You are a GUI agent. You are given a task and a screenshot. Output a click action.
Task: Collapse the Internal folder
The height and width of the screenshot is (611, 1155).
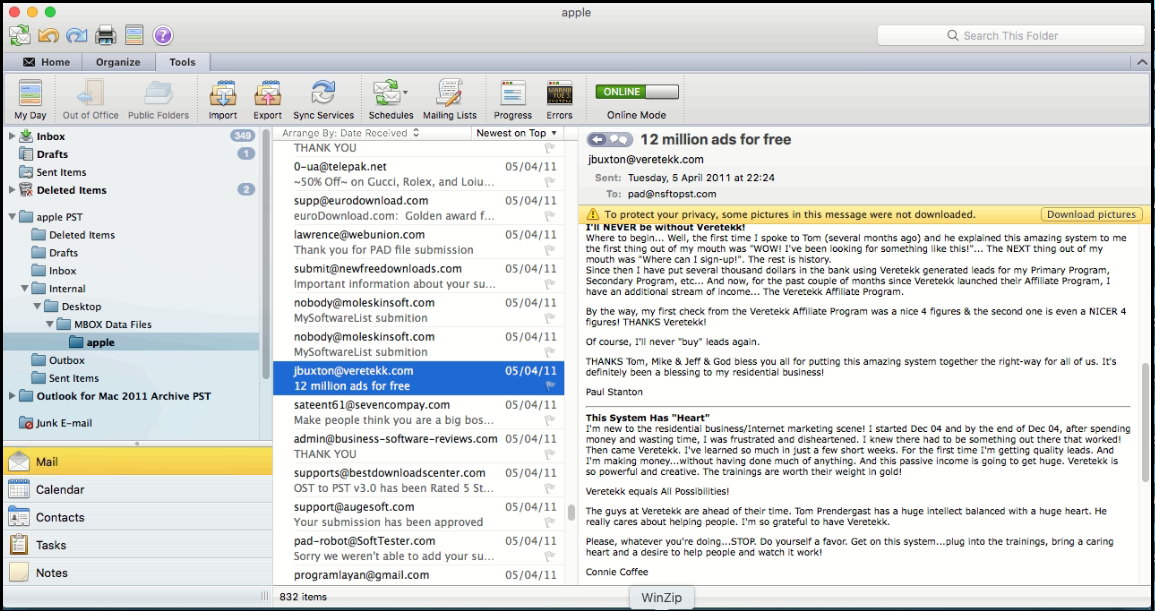(24, 288)
